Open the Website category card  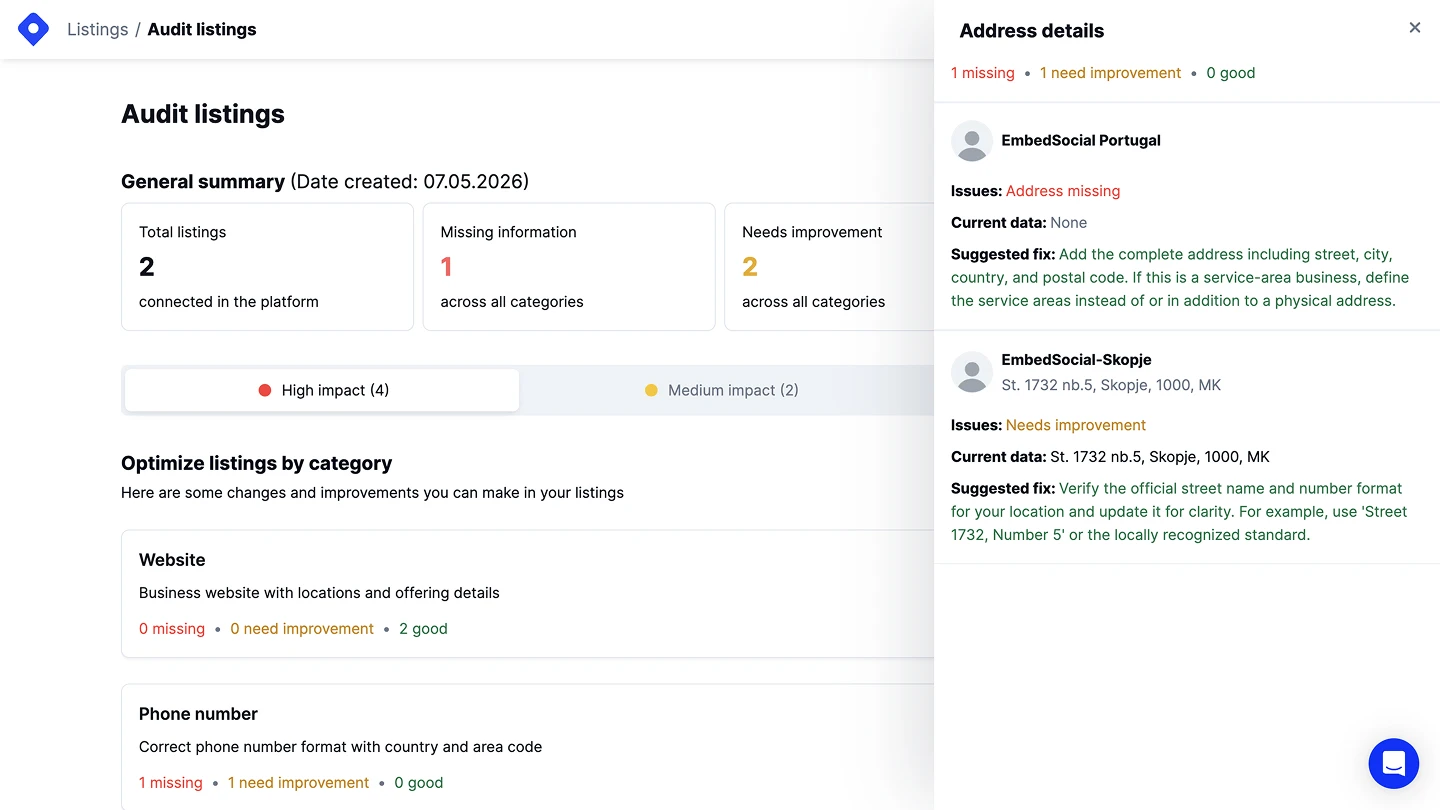point(528,594)
